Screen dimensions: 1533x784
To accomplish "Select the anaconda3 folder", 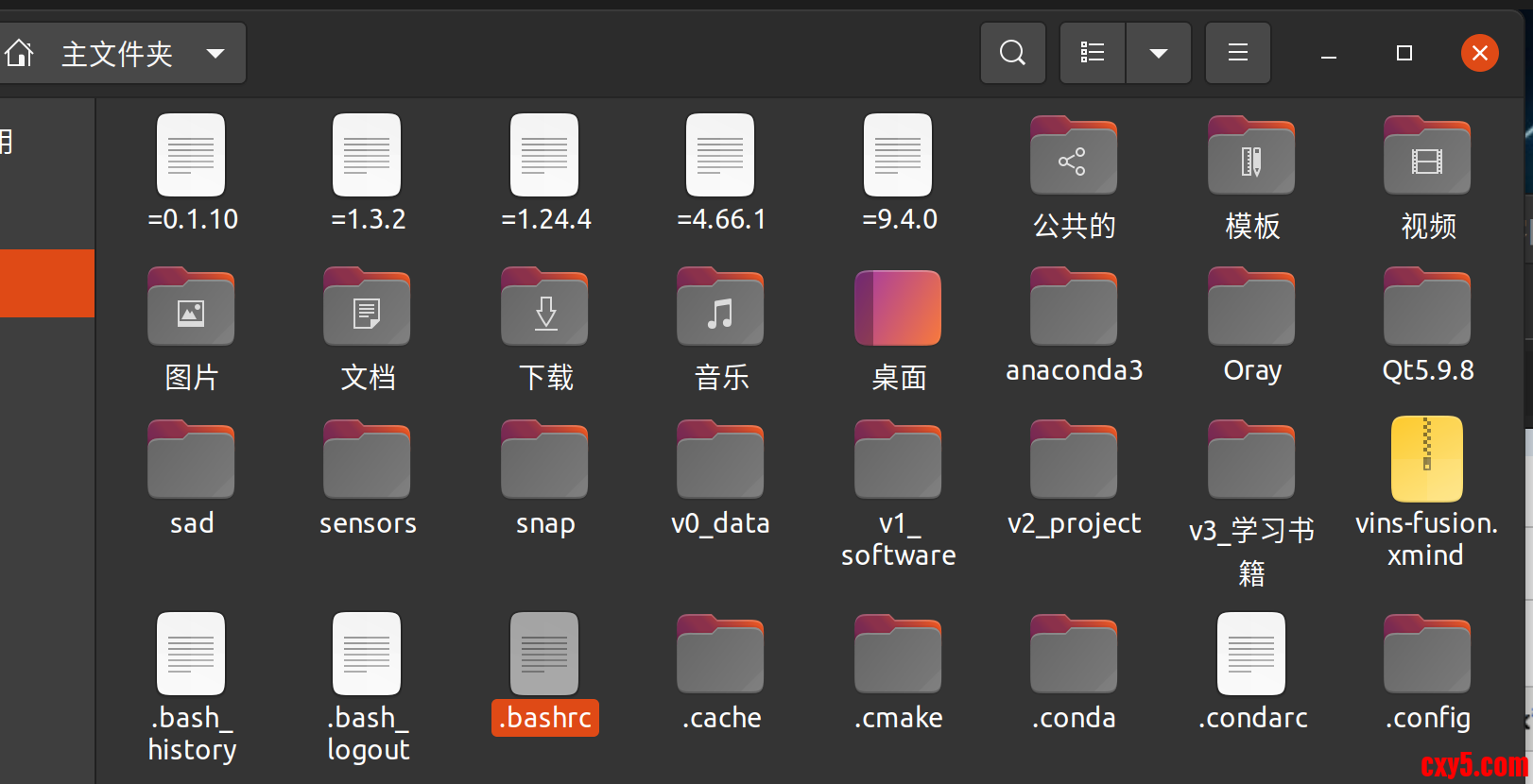I will click(x=1073, y=311).
